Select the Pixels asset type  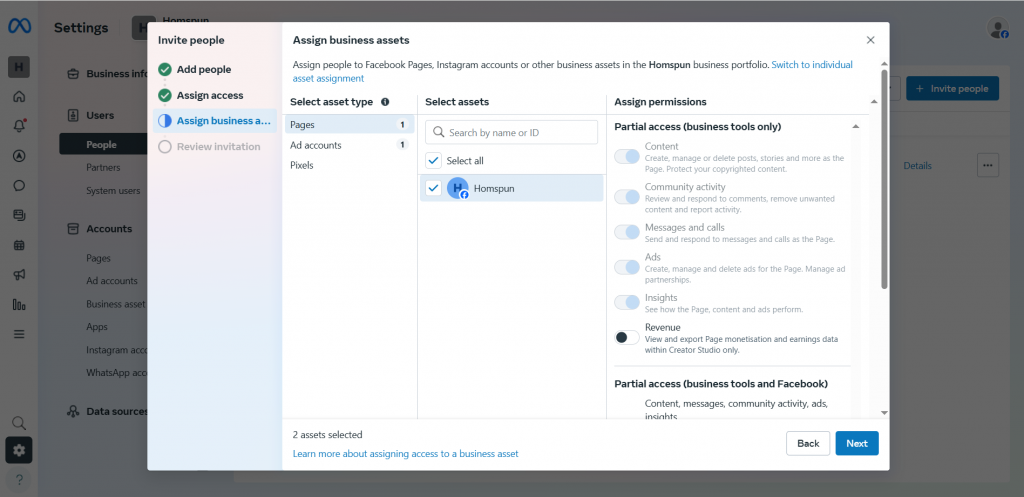pos(349,165)
